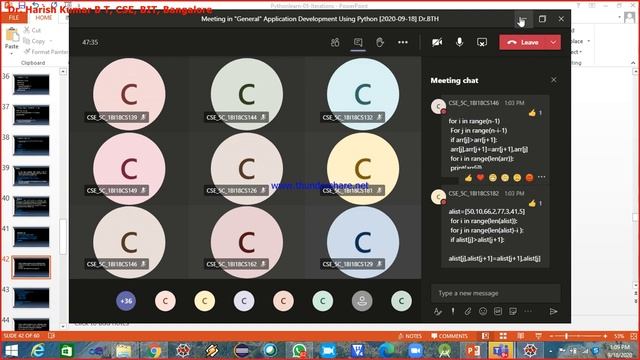
Task: Open the chat Format text options
Action: 438,311
